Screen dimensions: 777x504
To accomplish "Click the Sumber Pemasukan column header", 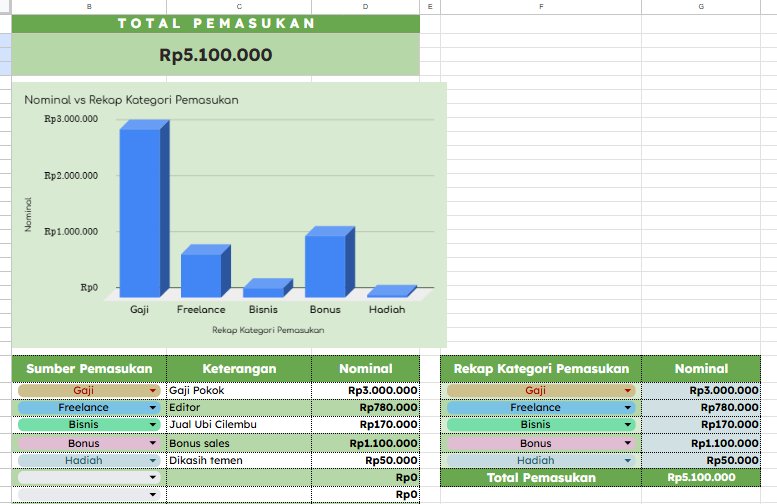I will [89, 369].
